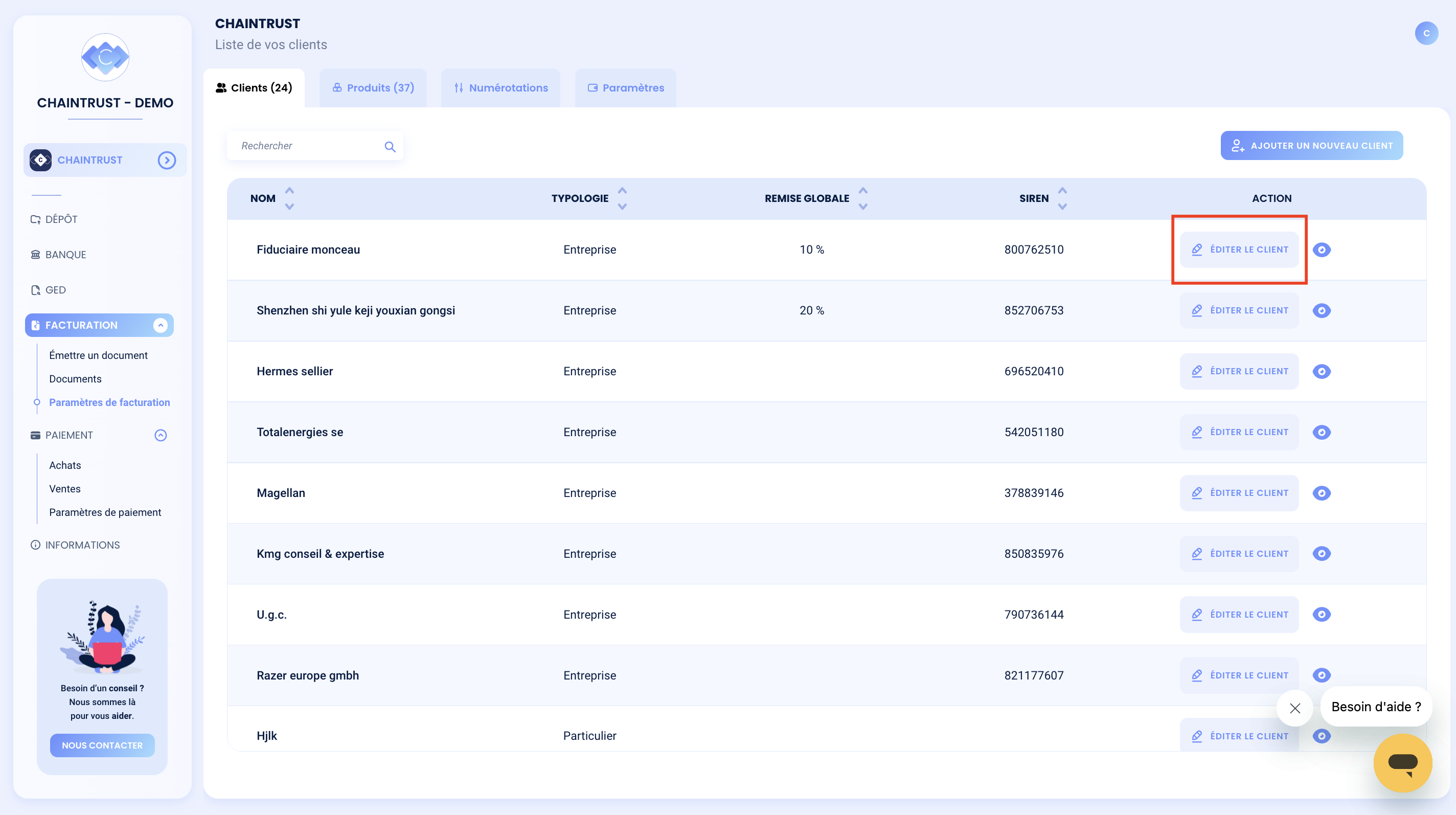Open Paramètres de paiement

[105, 512]
